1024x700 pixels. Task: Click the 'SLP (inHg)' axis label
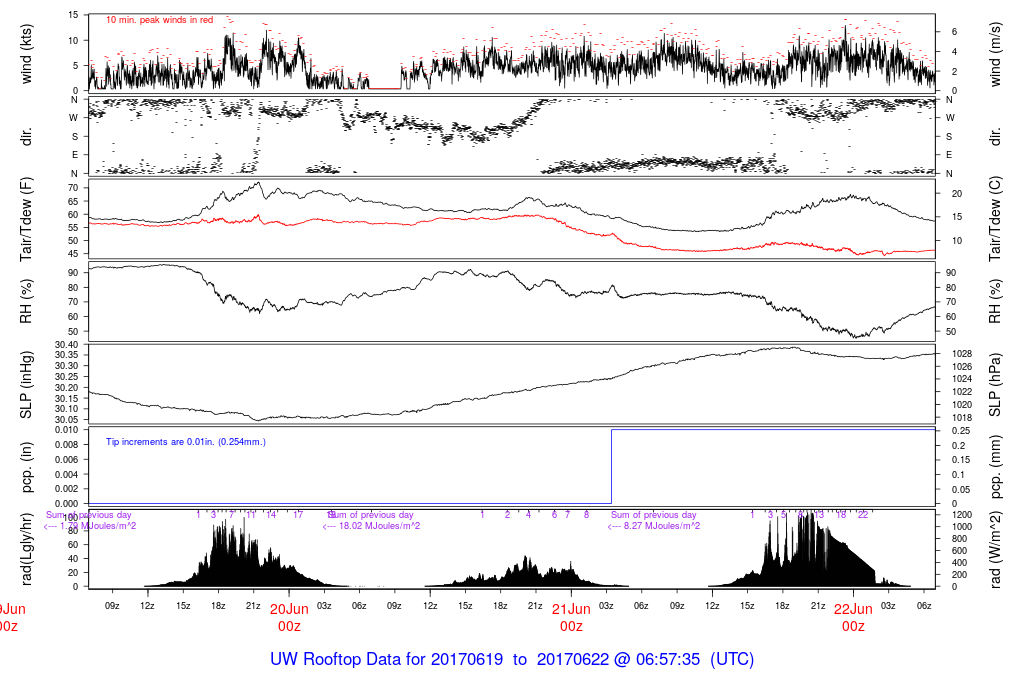tap(26, 385)
